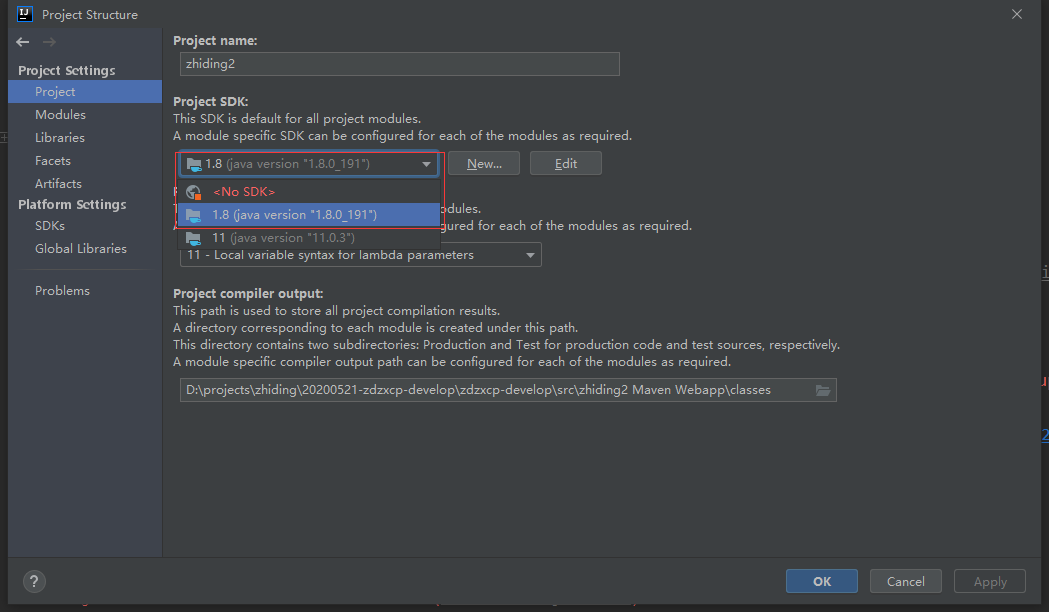
Task: Close the Project Structure dialog
Action: (x=1017, y=14)
